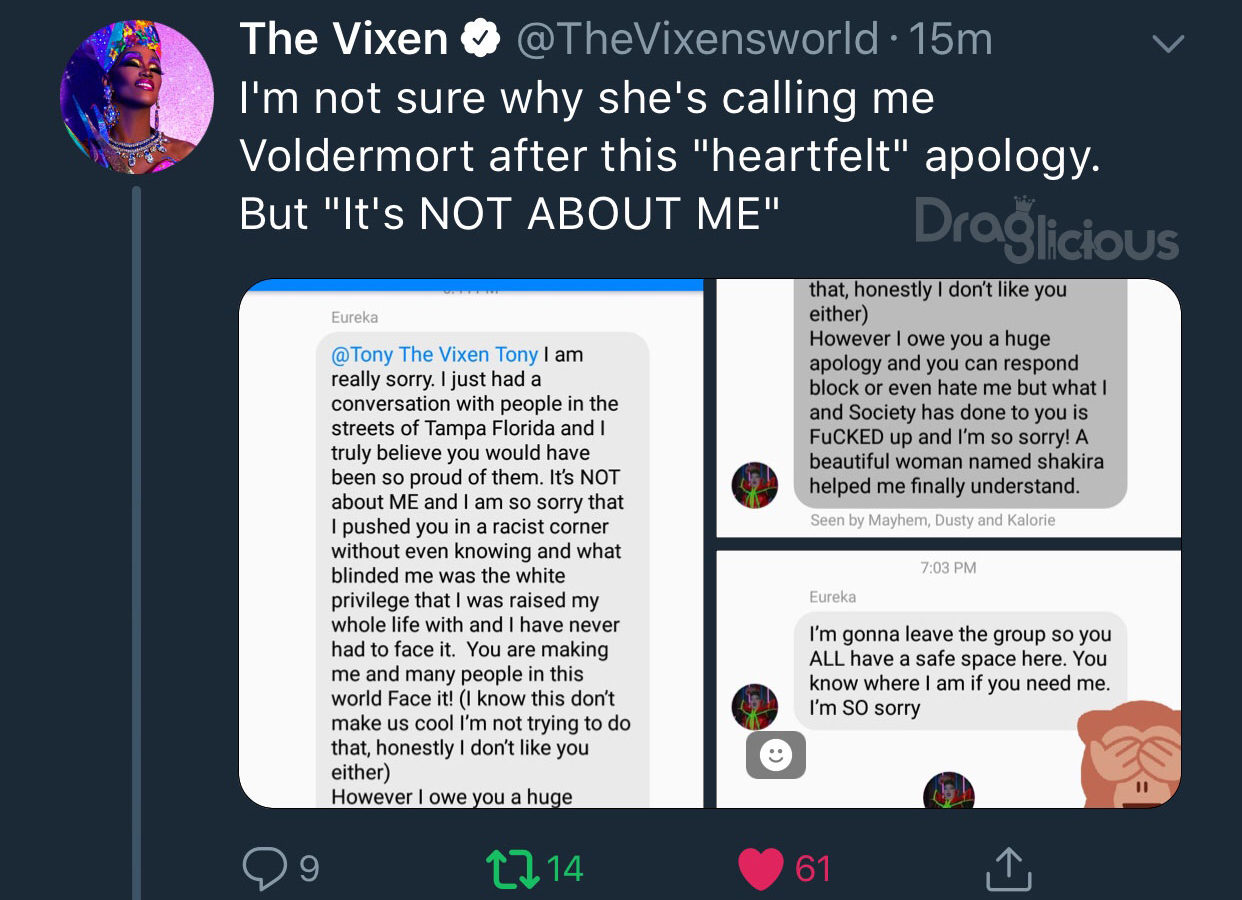This screenshot has height=900, width=1242.
Task: Click the blue verified checkmark badge
Action: tap(481, 39)
